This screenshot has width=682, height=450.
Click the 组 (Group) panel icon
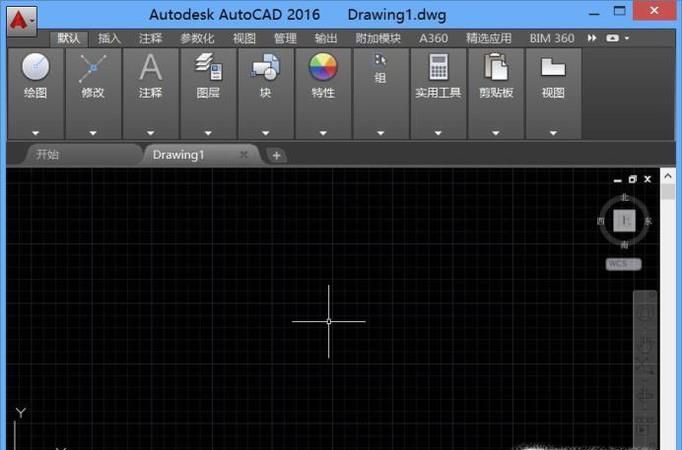click(x=380, y=62)
